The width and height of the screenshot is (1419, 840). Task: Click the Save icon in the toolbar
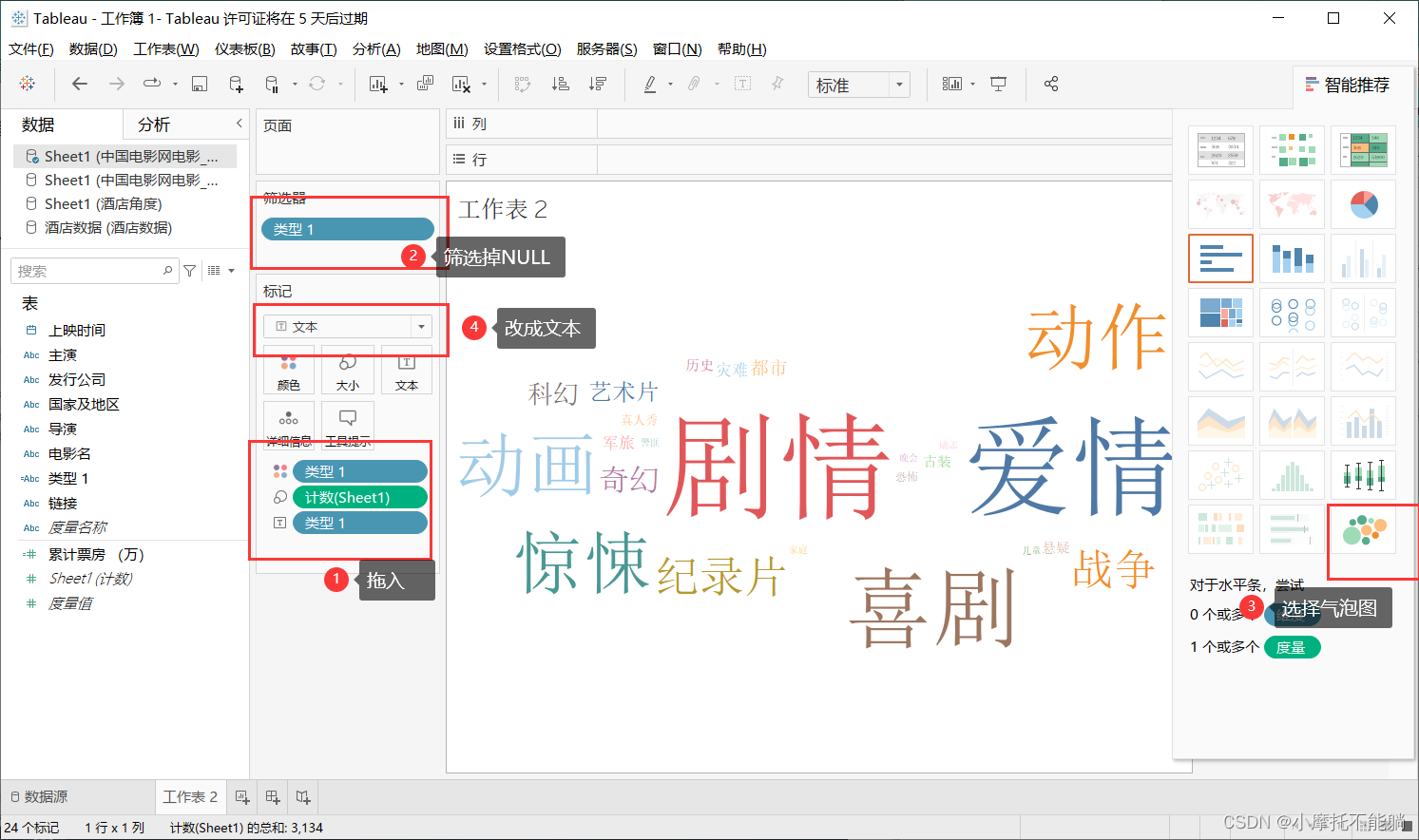click(x=199, y=84)
